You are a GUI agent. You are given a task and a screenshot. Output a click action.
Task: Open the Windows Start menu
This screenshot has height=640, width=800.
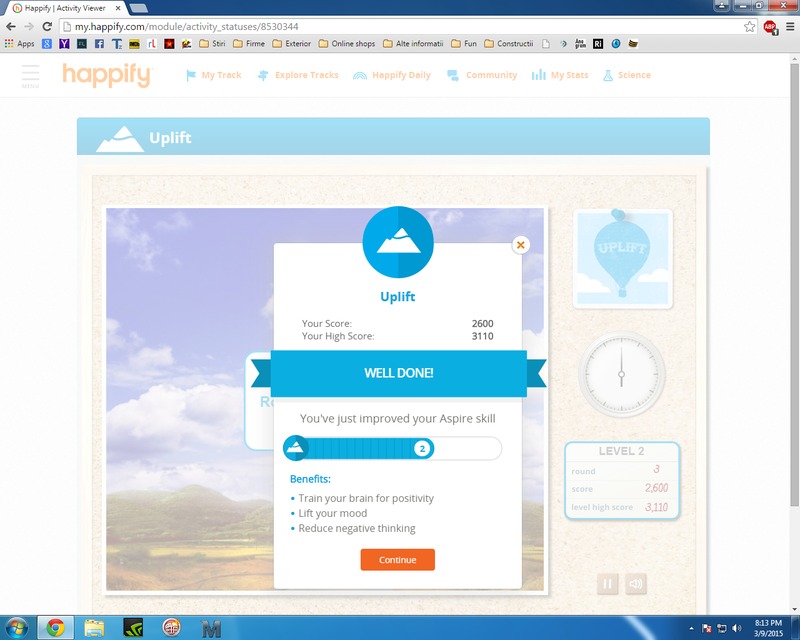[16, 628]
